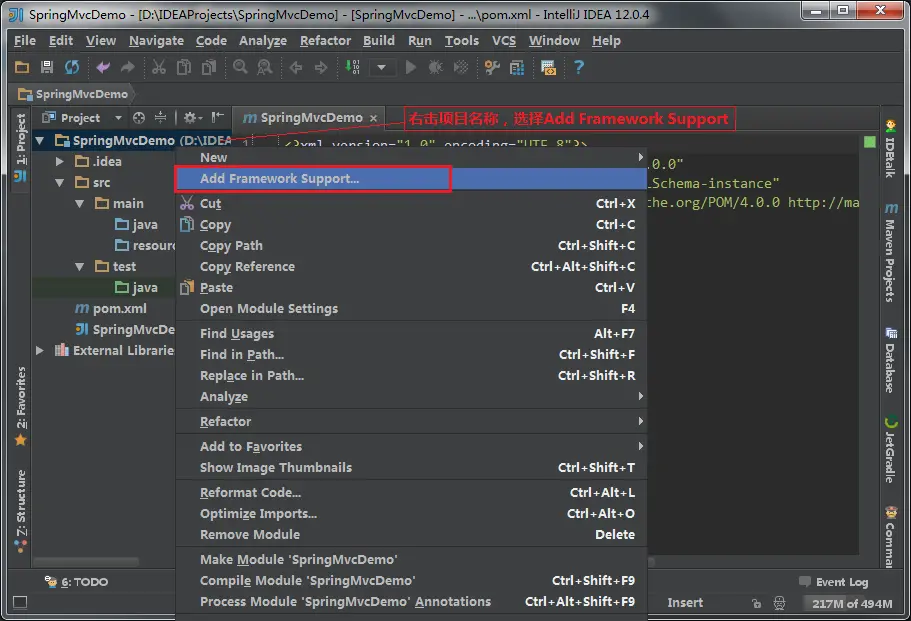
Task: Click the Find magnifier icon
Action: coord(240,67)
